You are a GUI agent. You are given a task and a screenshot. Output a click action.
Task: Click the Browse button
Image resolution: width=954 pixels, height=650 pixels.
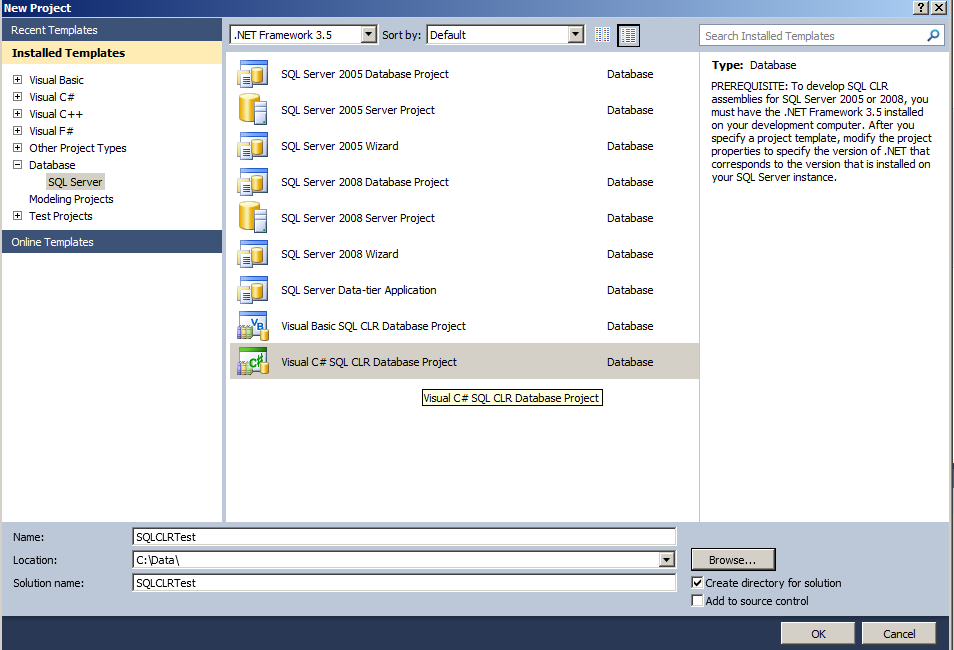(732, 560)
